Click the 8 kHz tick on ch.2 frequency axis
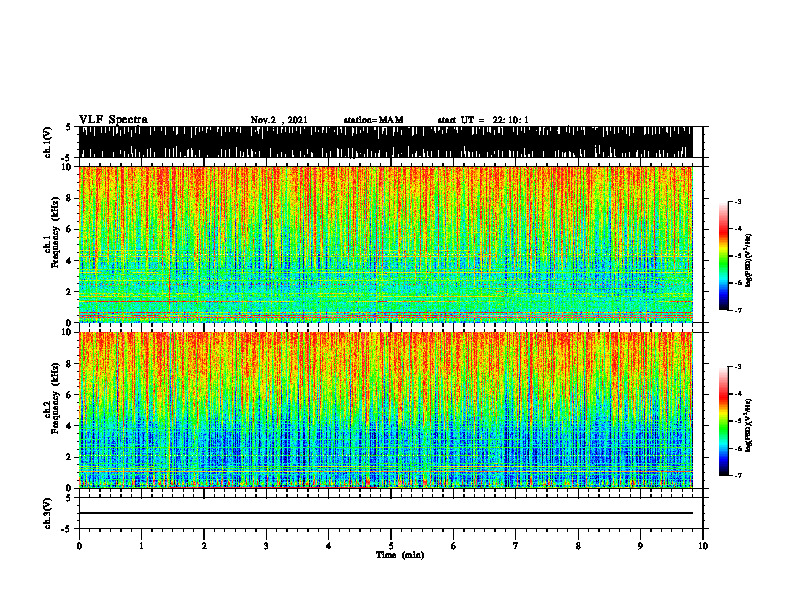The image size is (792, 612). [69, 364]
